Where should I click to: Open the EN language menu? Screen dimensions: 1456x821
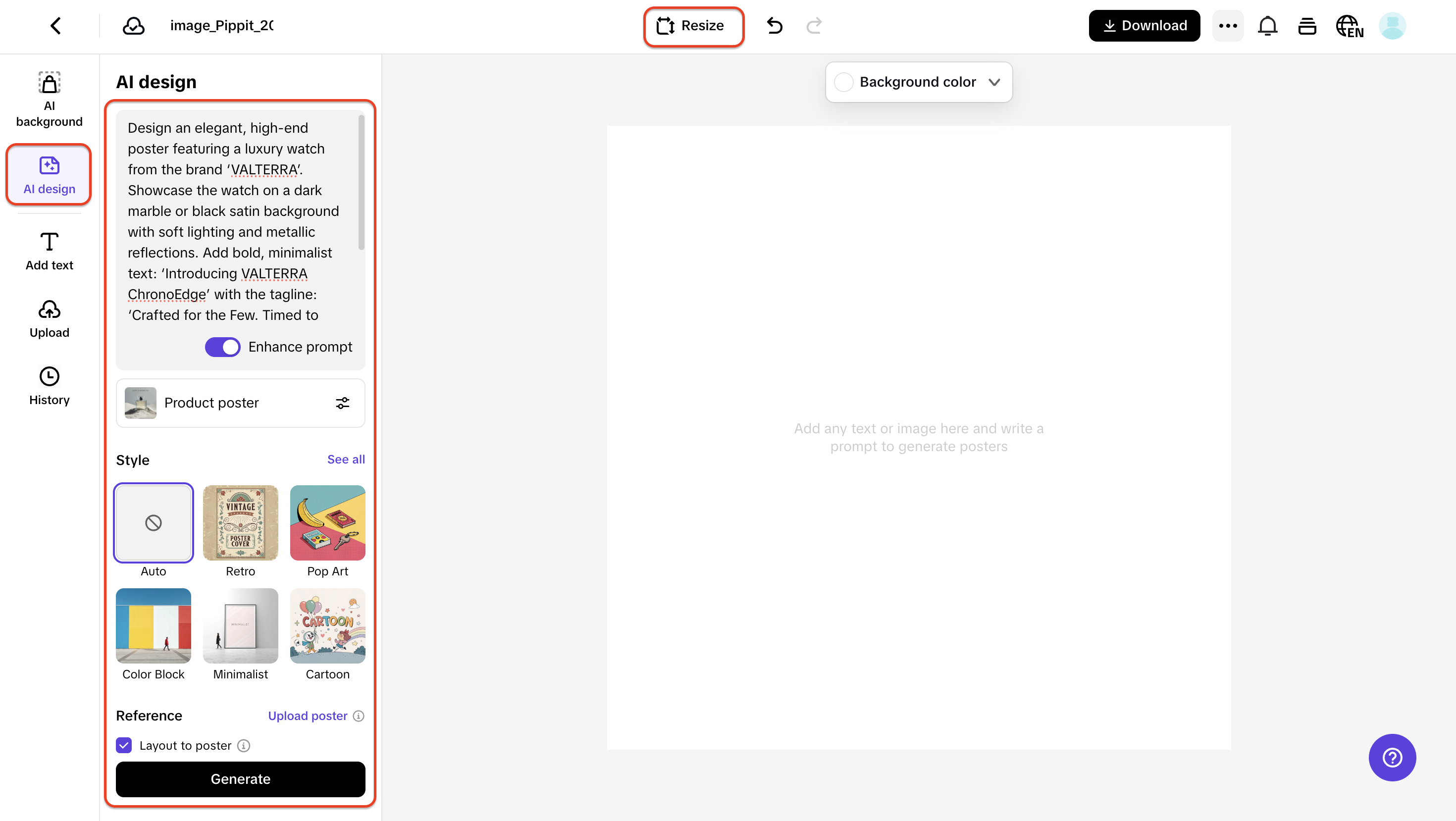(1350, 25)
